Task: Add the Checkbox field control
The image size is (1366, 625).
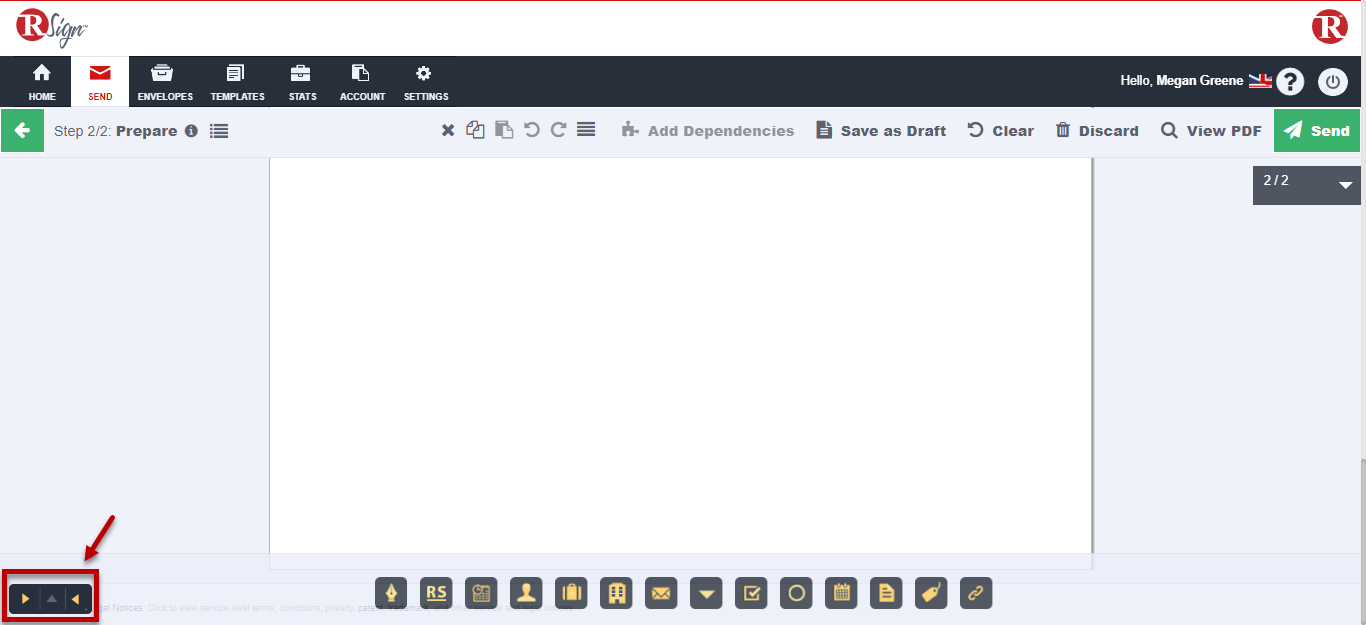Action: pos(751,593)
